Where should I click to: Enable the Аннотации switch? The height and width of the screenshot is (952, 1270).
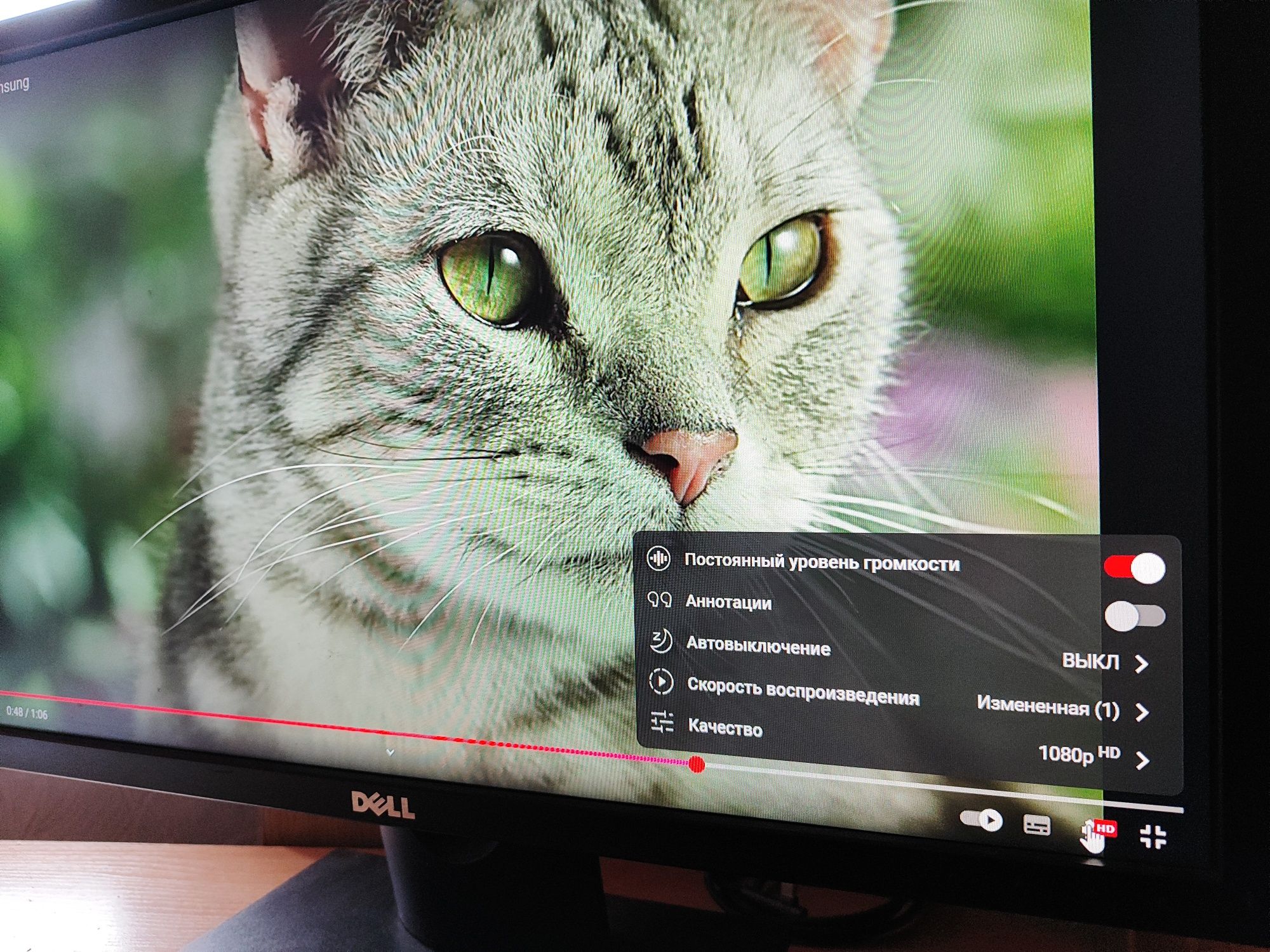[x=1135, y=615]
